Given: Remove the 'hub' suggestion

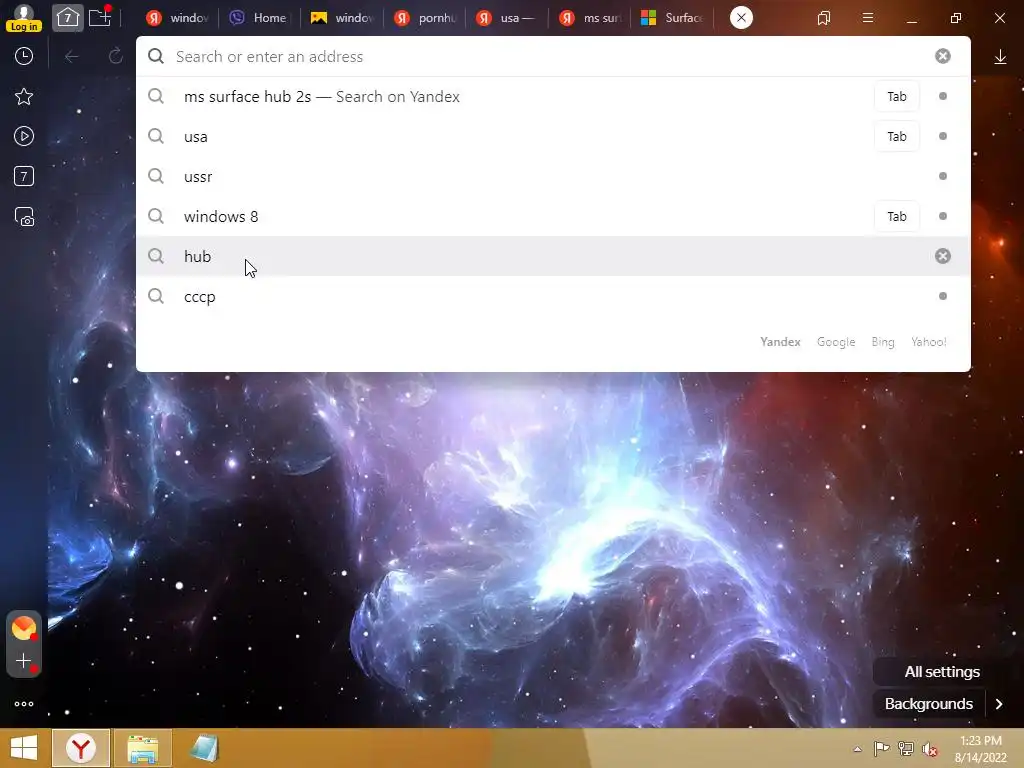Looking at the screenshot, I should point(942,256).
